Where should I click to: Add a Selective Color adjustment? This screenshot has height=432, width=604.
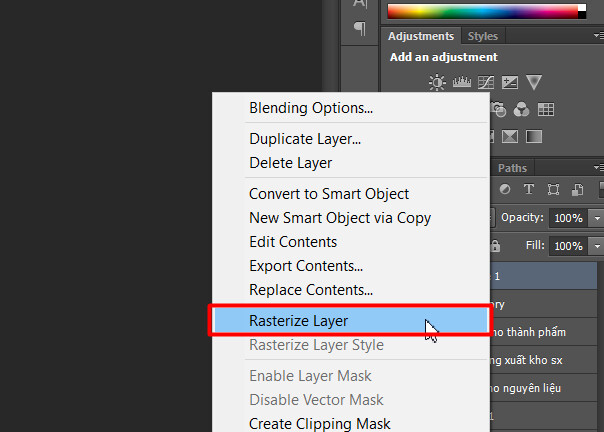click(x=510, y=136)
